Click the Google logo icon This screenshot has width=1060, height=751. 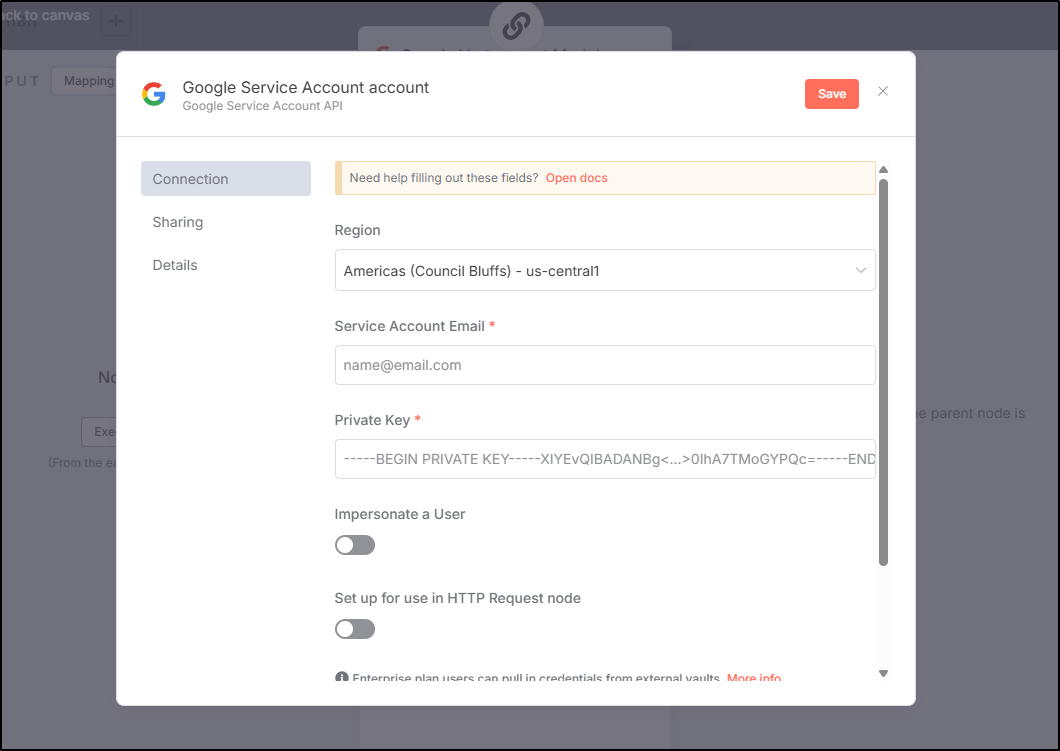154,94
